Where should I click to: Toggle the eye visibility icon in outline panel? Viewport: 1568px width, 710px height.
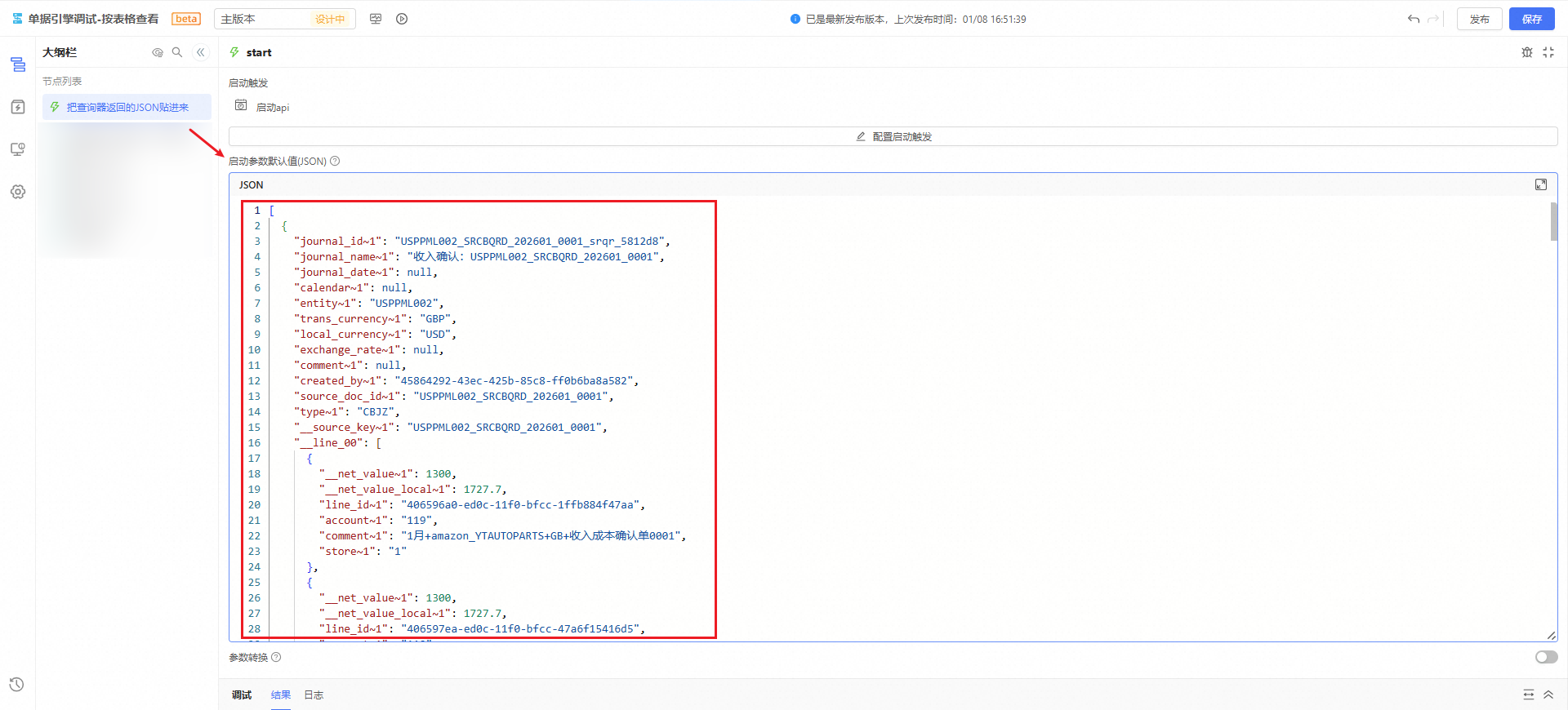pos(158,52)
